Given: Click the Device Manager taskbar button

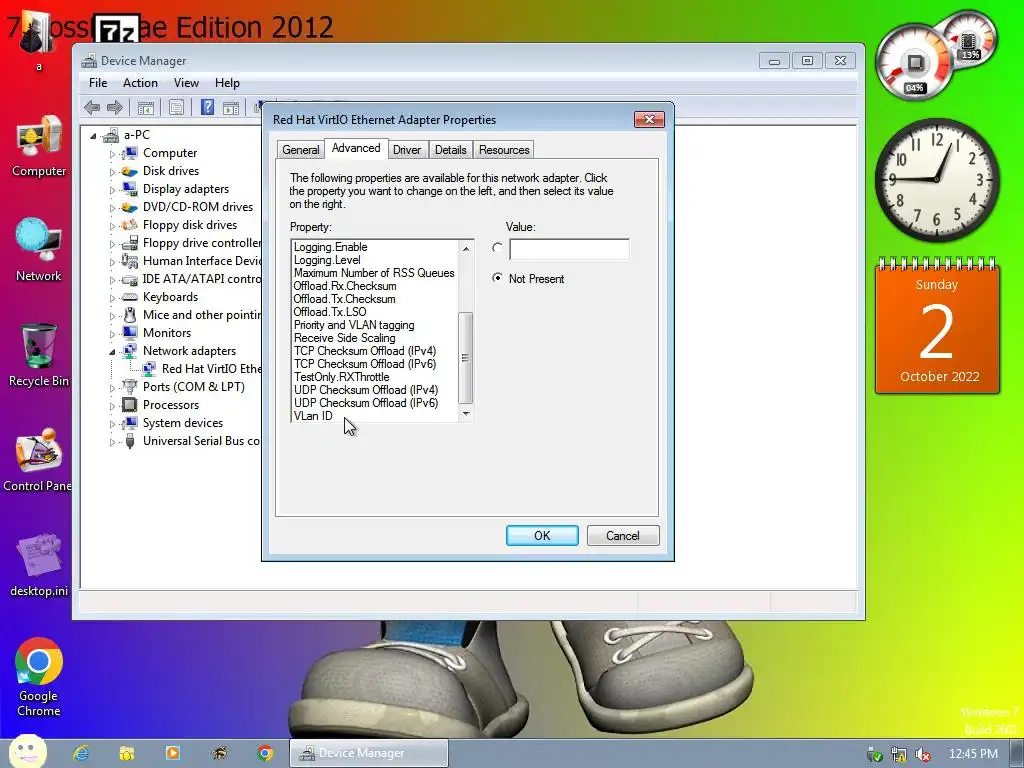Looking at the screenshot, I should [x=369, y=753].
